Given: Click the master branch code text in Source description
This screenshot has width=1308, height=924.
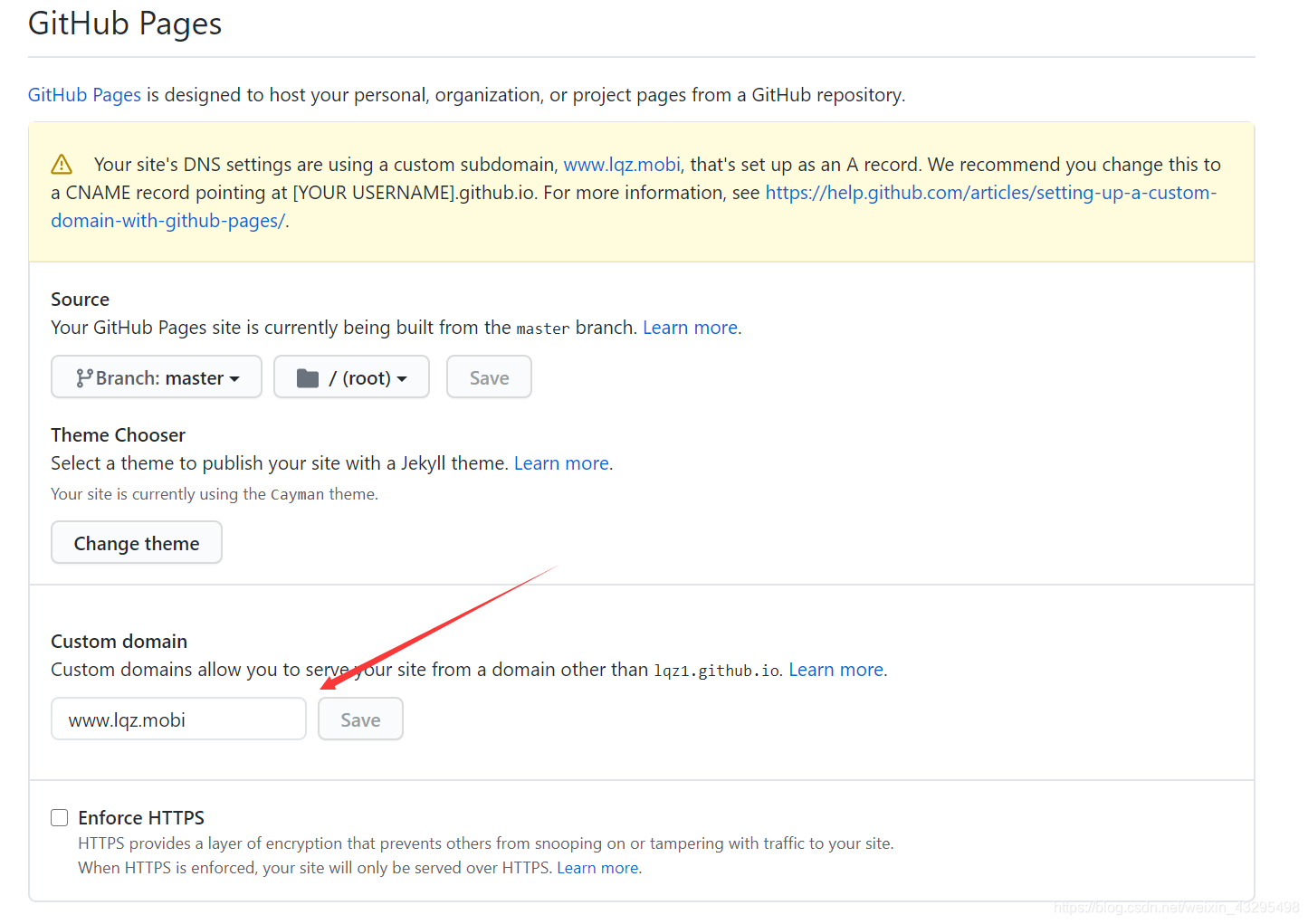Looking at the screenshot, I should [543, 329].
